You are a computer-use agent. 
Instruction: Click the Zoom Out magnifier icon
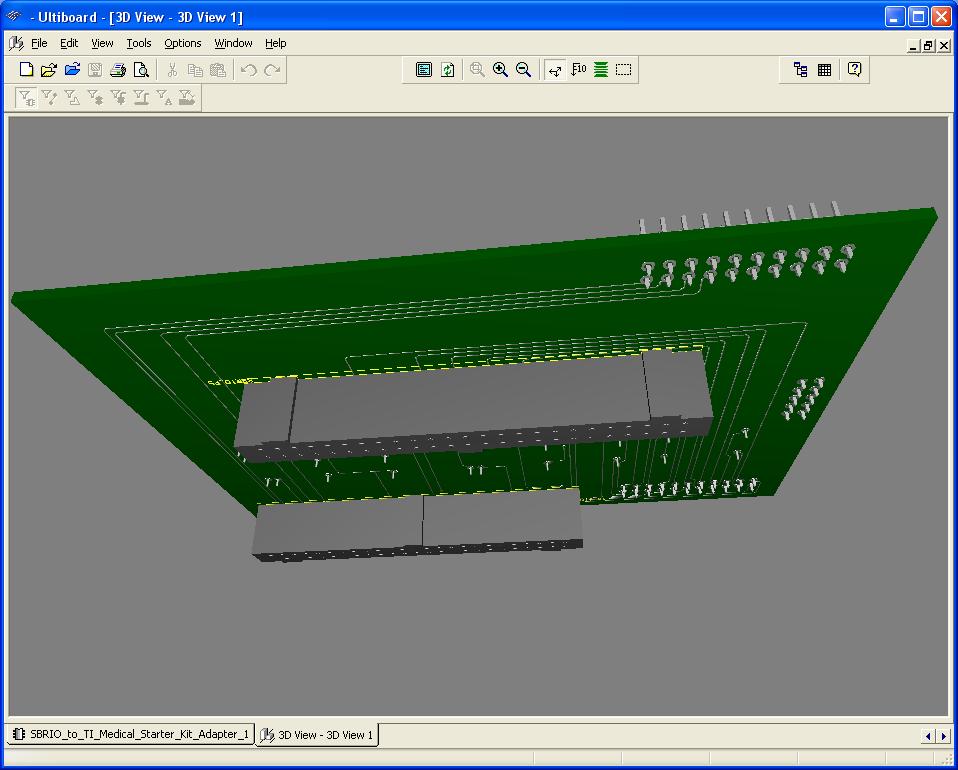tap(523, 70)
